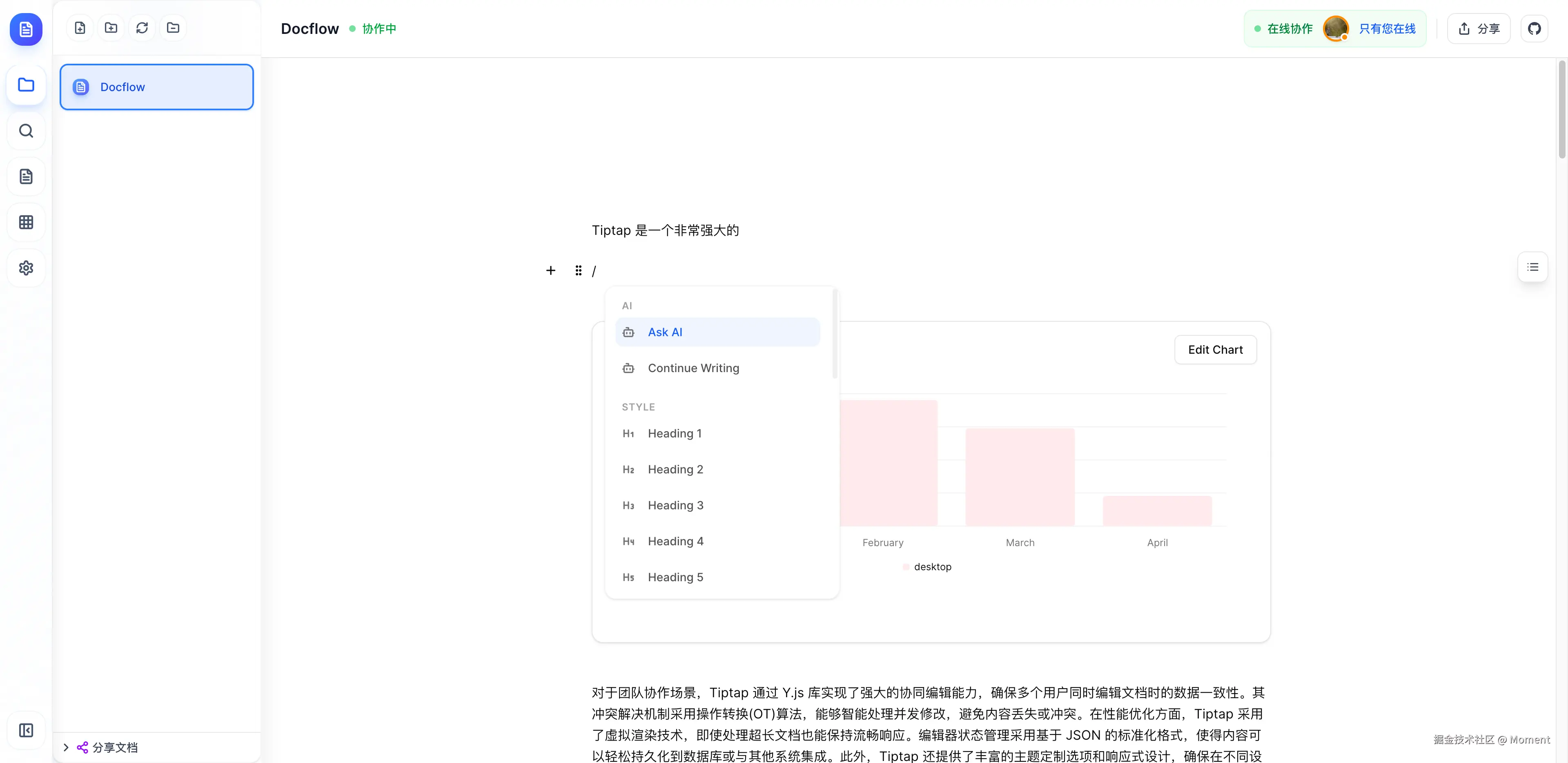Select Ask AI from the slash menu
Viewport: 1568px width, 763px height.
[665, 332]
